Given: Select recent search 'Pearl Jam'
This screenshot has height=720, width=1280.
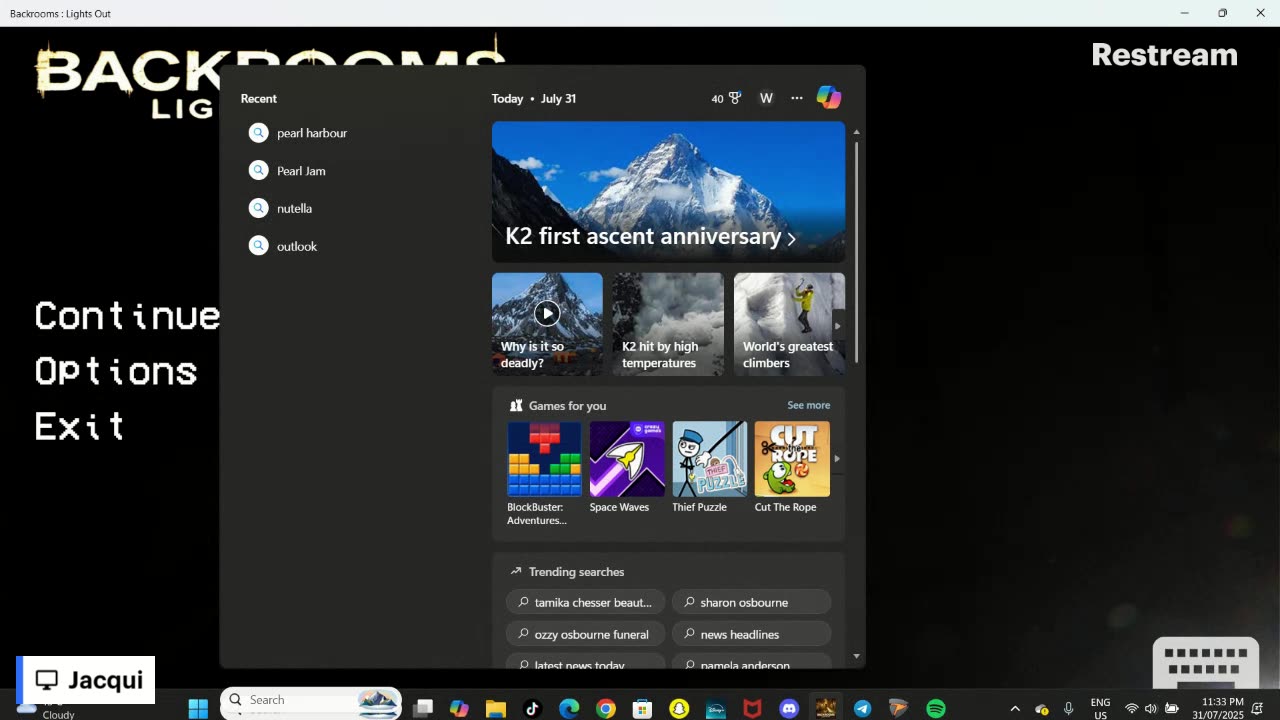Looking at the screenshot, I should [x=288, y=171].
